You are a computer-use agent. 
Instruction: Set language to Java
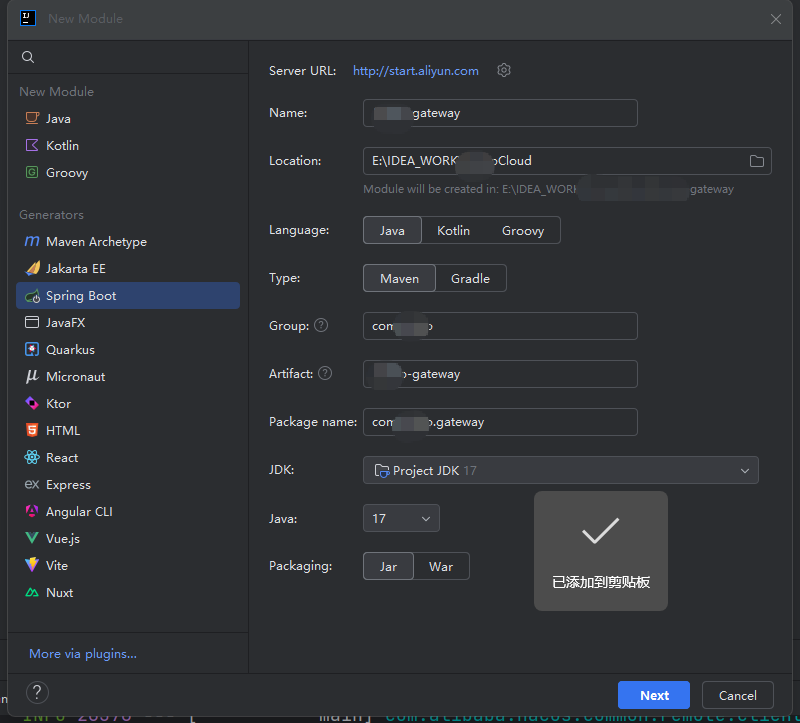point(392,230)
